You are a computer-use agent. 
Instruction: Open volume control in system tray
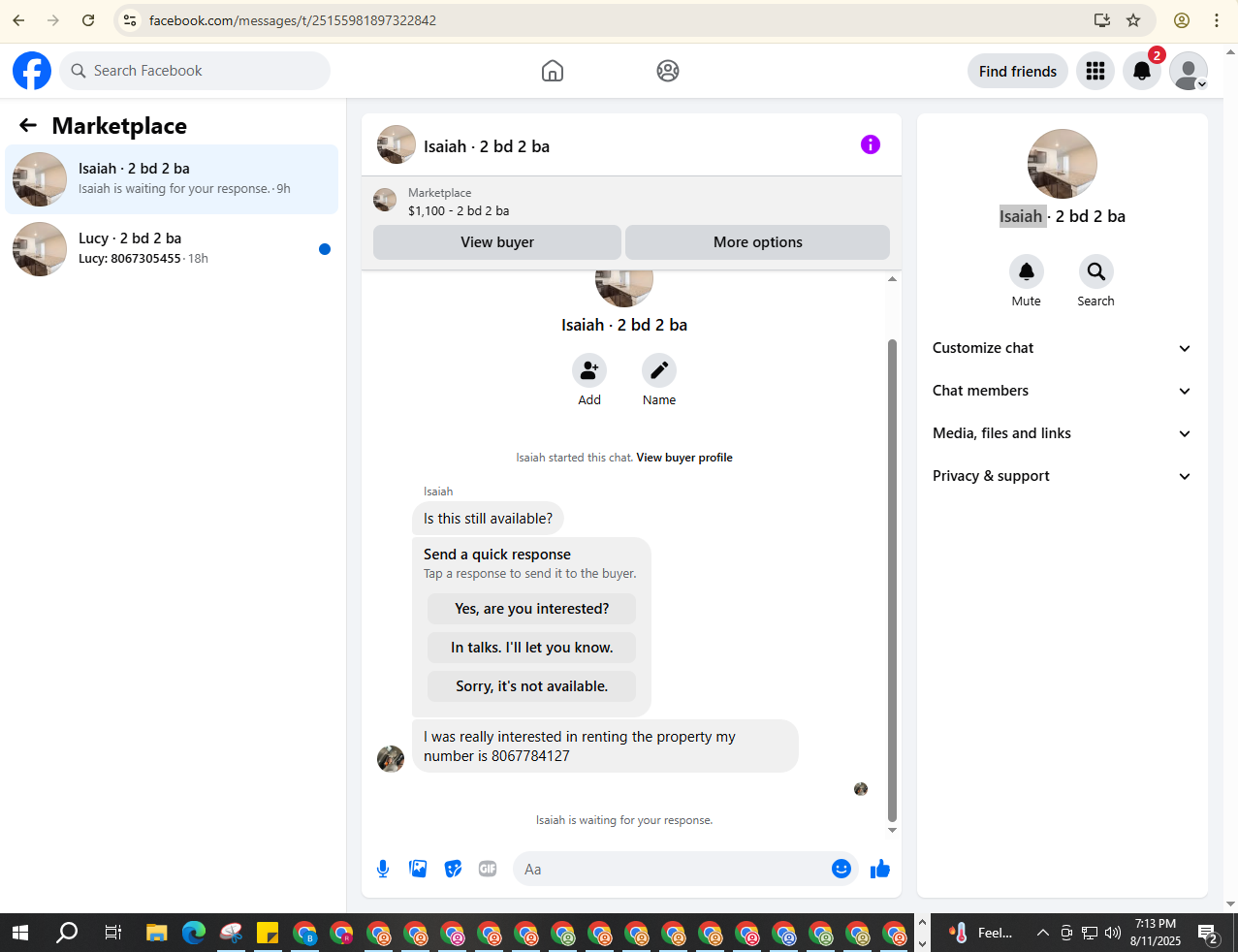click(1113, 933)
